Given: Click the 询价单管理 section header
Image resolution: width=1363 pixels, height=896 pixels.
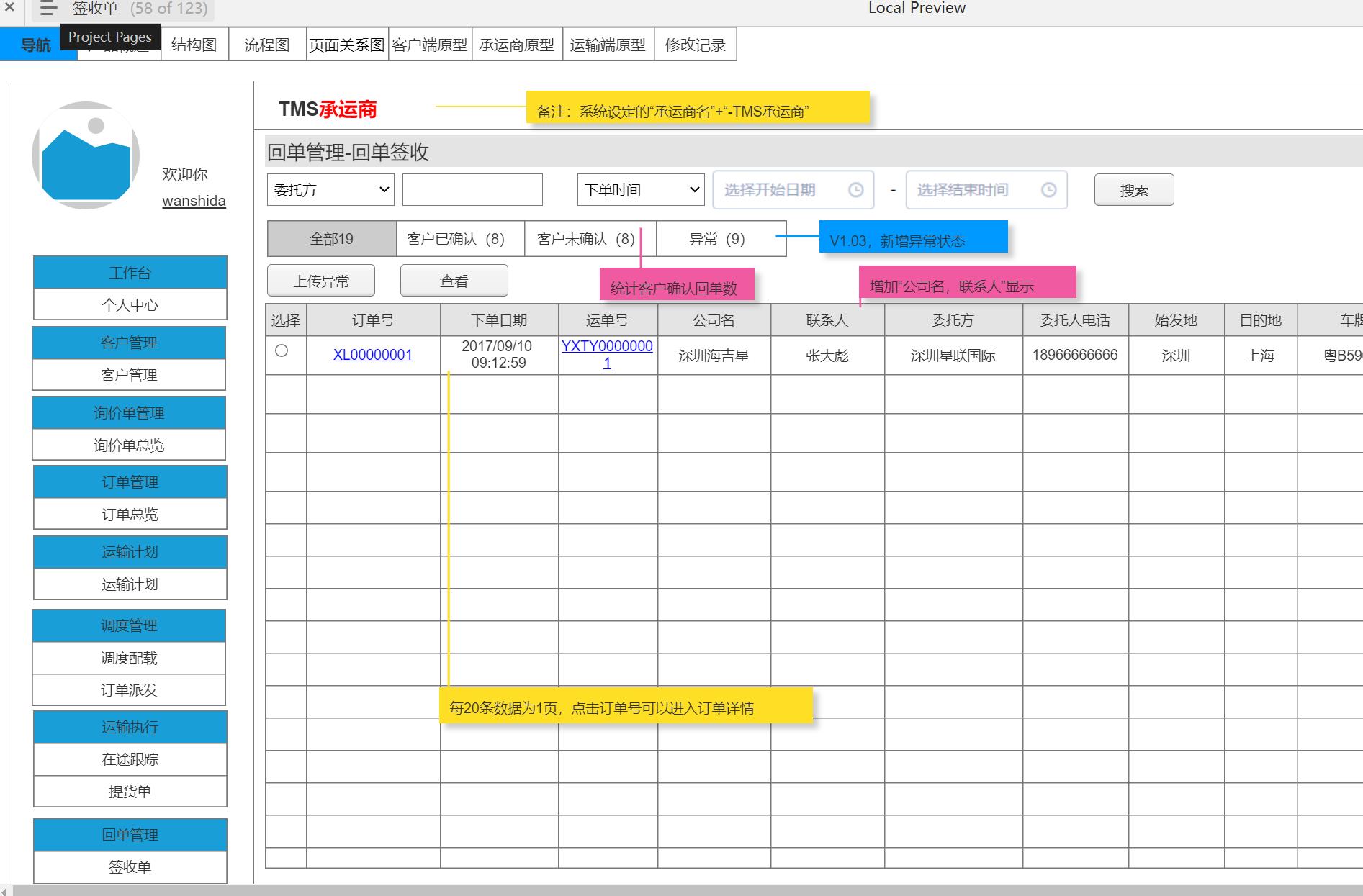Looking at the screenshot, I should [x=129, y=413].
